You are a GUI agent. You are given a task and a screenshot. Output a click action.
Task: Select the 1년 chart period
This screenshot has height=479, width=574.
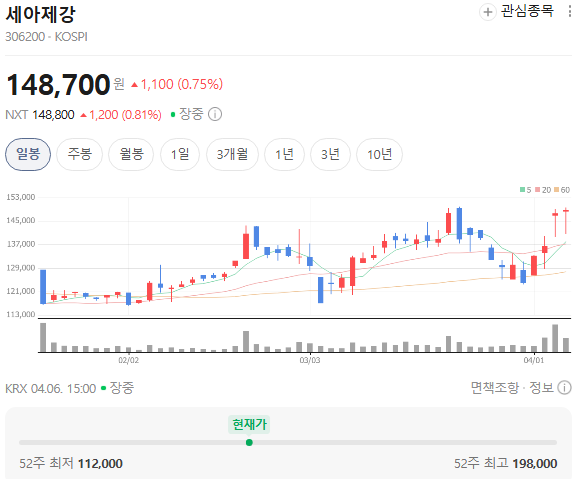(x=284, y=154)
